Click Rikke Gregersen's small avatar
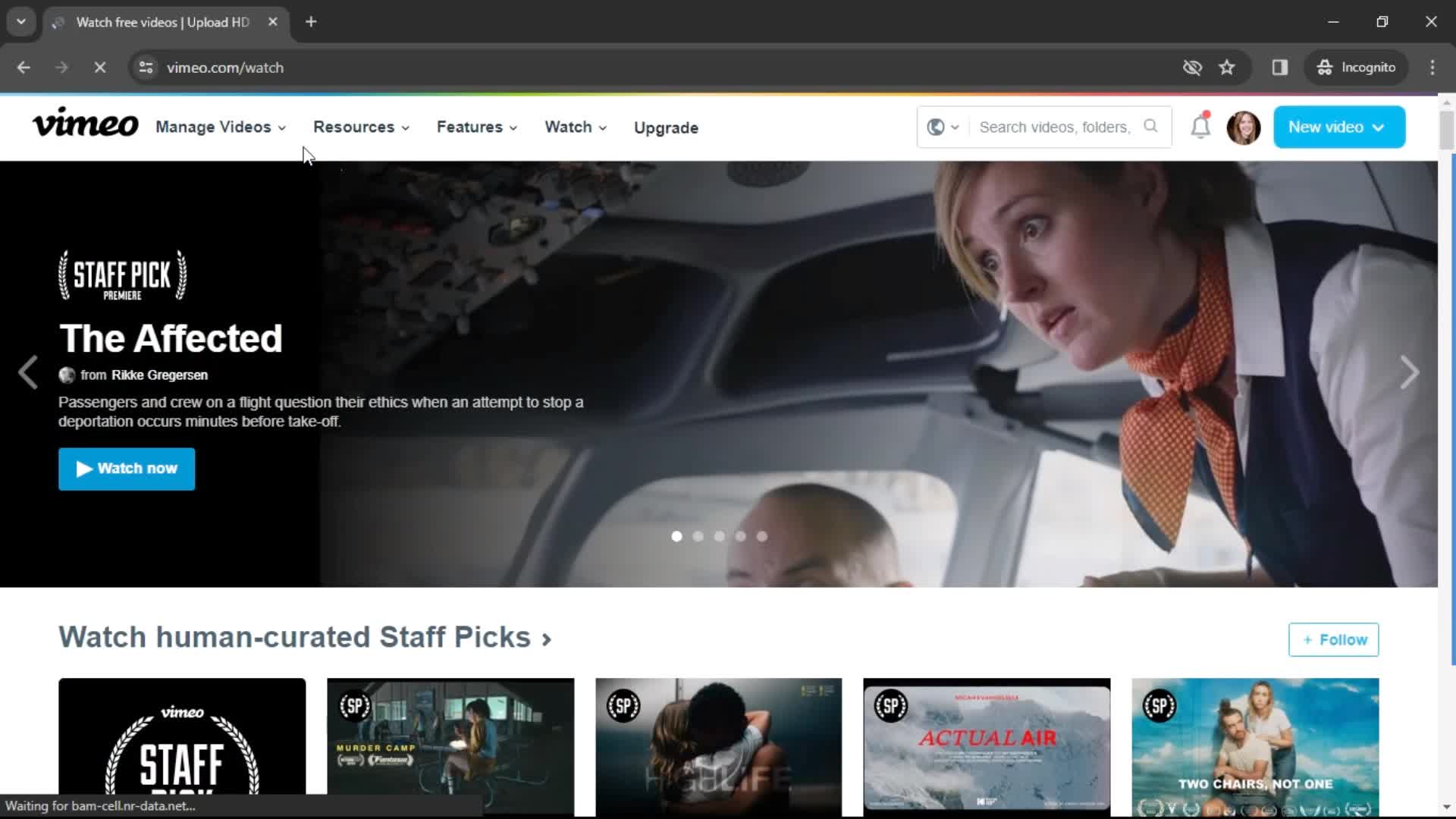Viewport: 1456px width, 819px height. [x=67, y=375]
